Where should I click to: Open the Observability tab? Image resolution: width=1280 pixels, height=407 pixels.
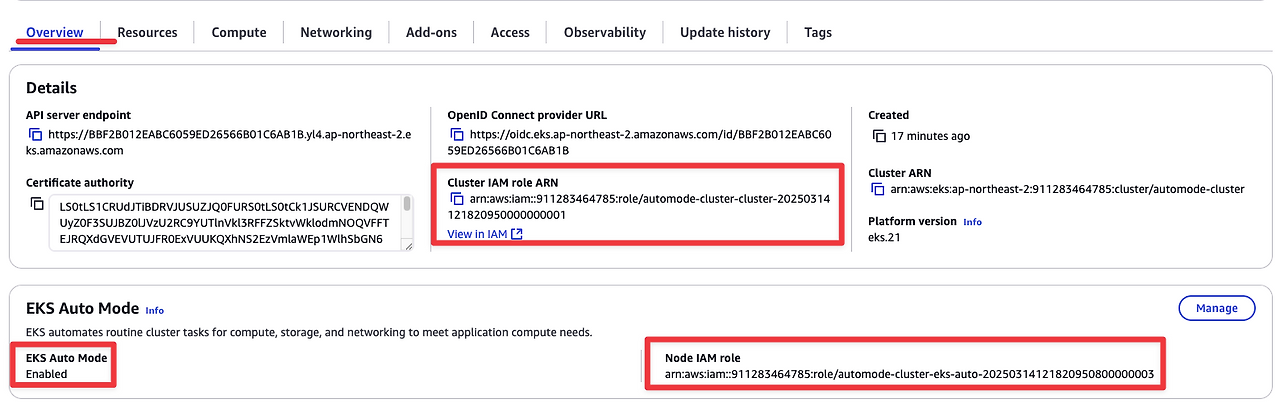coord(605,32)
